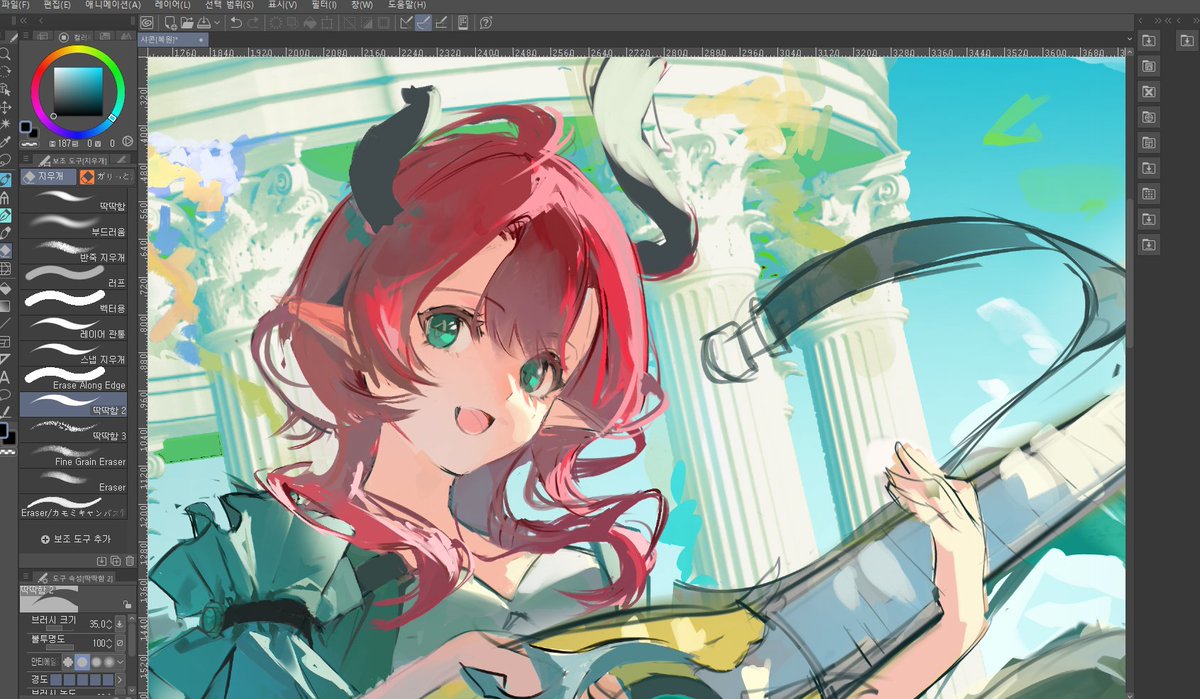The height and width of the screenshot is (699, 1200).
Task: Select the Erase Along Edge sub tool
Action: [x=74, y=378]
